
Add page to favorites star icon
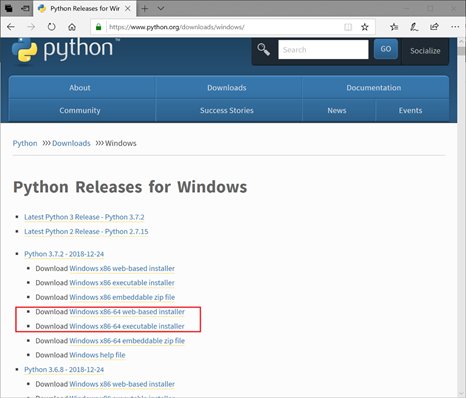pos(365,27)
